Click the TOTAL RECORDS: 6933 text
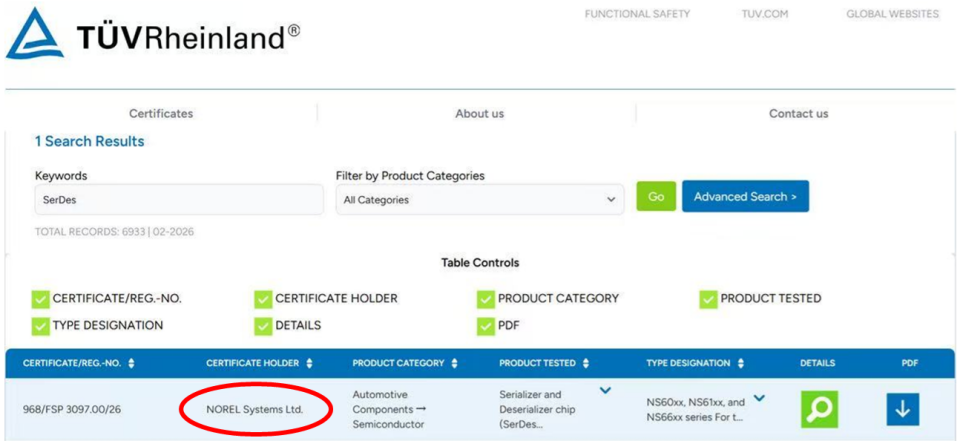This screenshot has height=441, width=960. point(114,233)
